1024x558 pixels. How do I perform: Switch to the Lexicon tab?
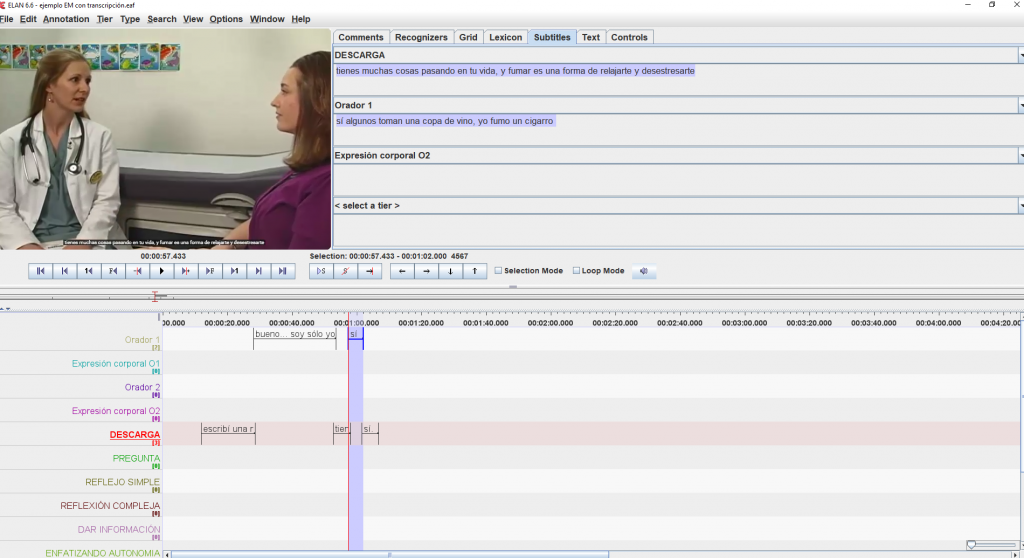pos(505,37)
